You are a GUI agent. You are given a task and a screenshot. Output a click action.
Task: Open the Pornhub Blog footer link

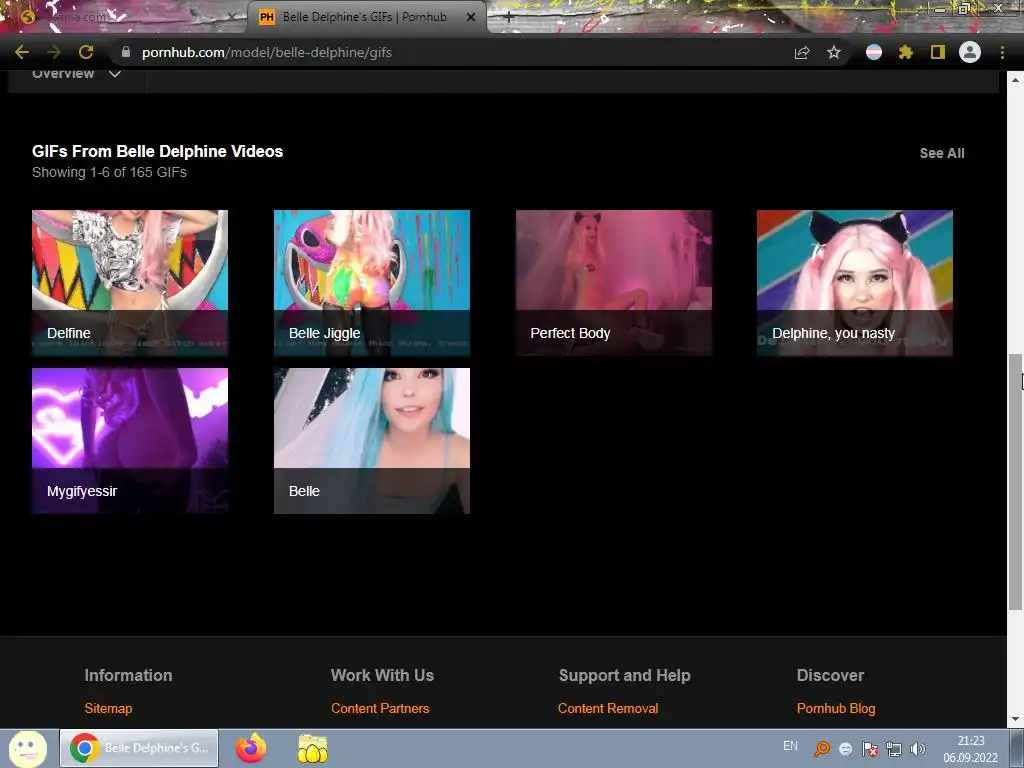click(836, 709)
